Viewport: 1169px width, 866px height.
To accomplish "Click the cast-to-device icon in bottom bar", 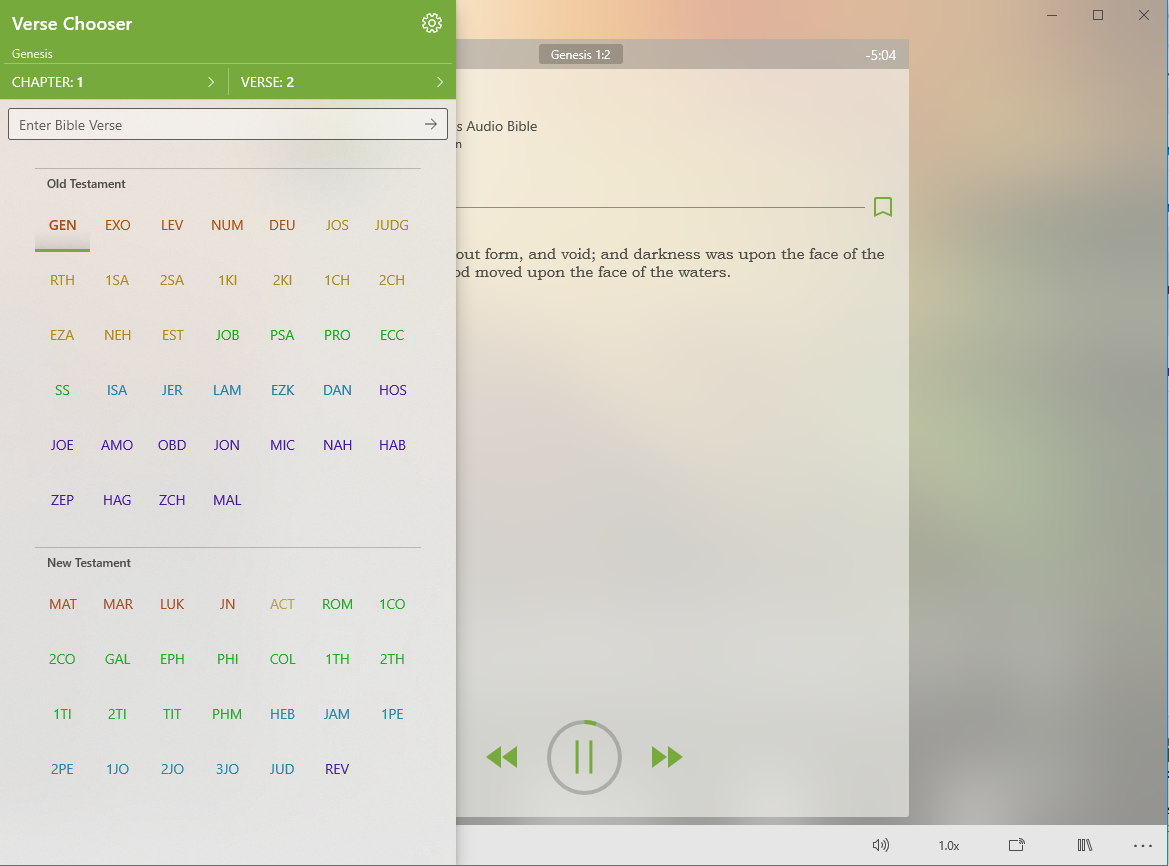I will (1016, 845).
